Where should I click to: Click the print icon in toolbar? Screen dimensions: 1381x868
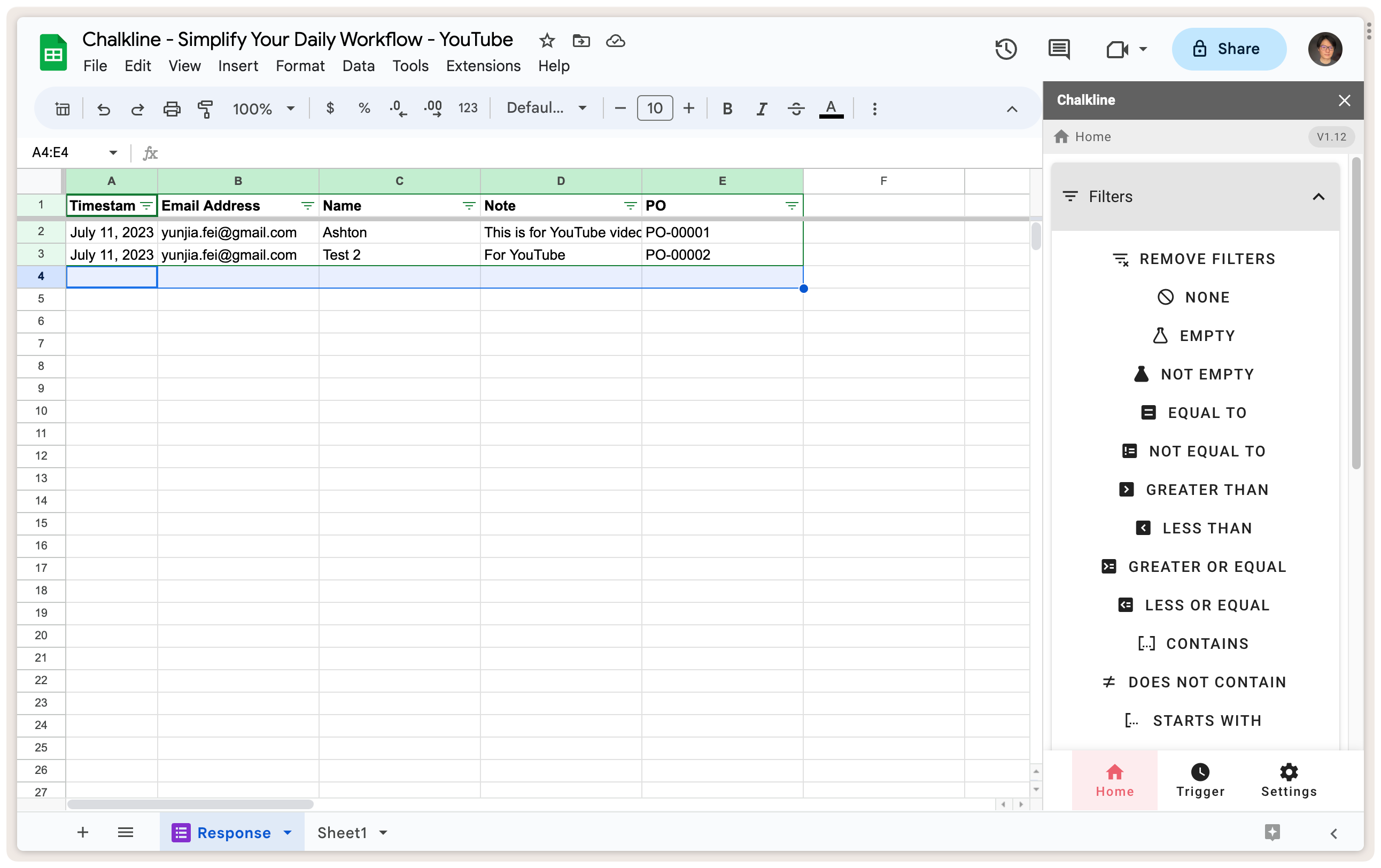[172, 108]
